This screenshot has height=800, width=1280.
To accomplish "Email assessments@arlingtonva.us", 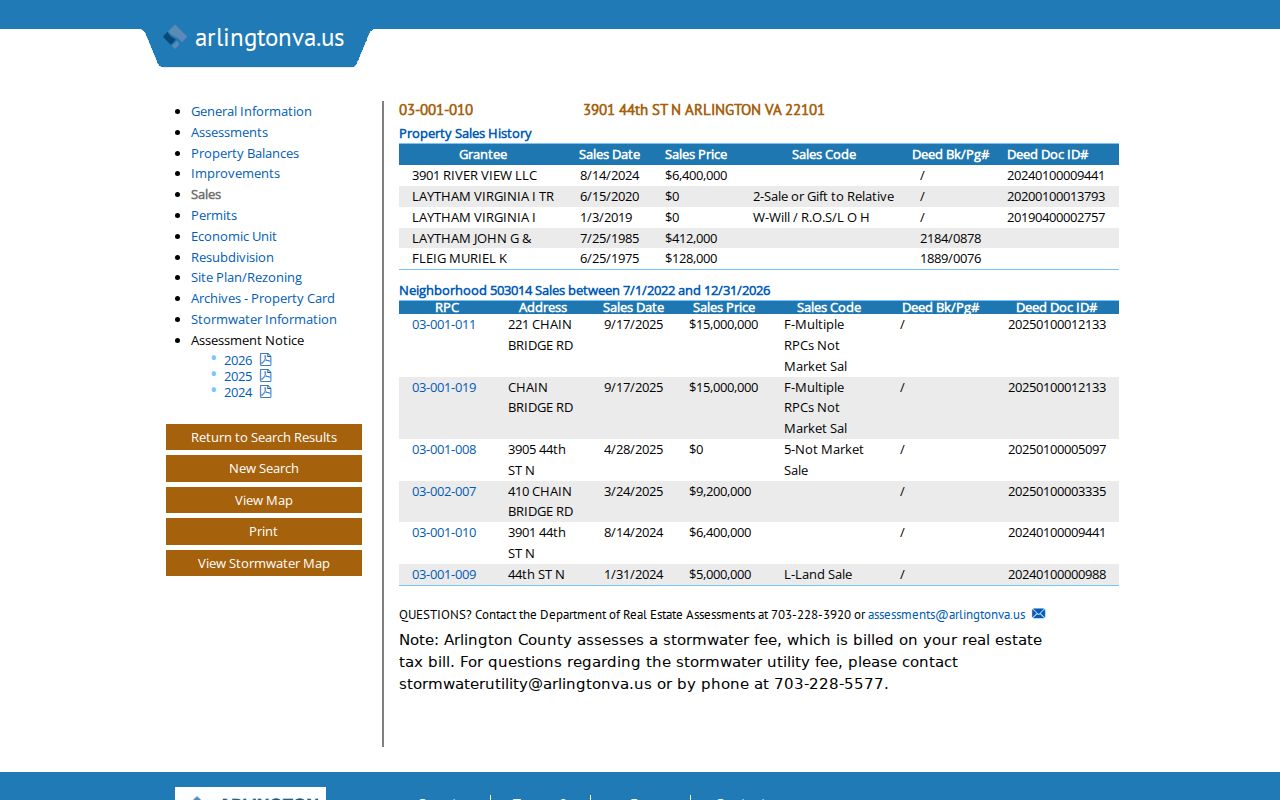I will [x=946, y=614].
